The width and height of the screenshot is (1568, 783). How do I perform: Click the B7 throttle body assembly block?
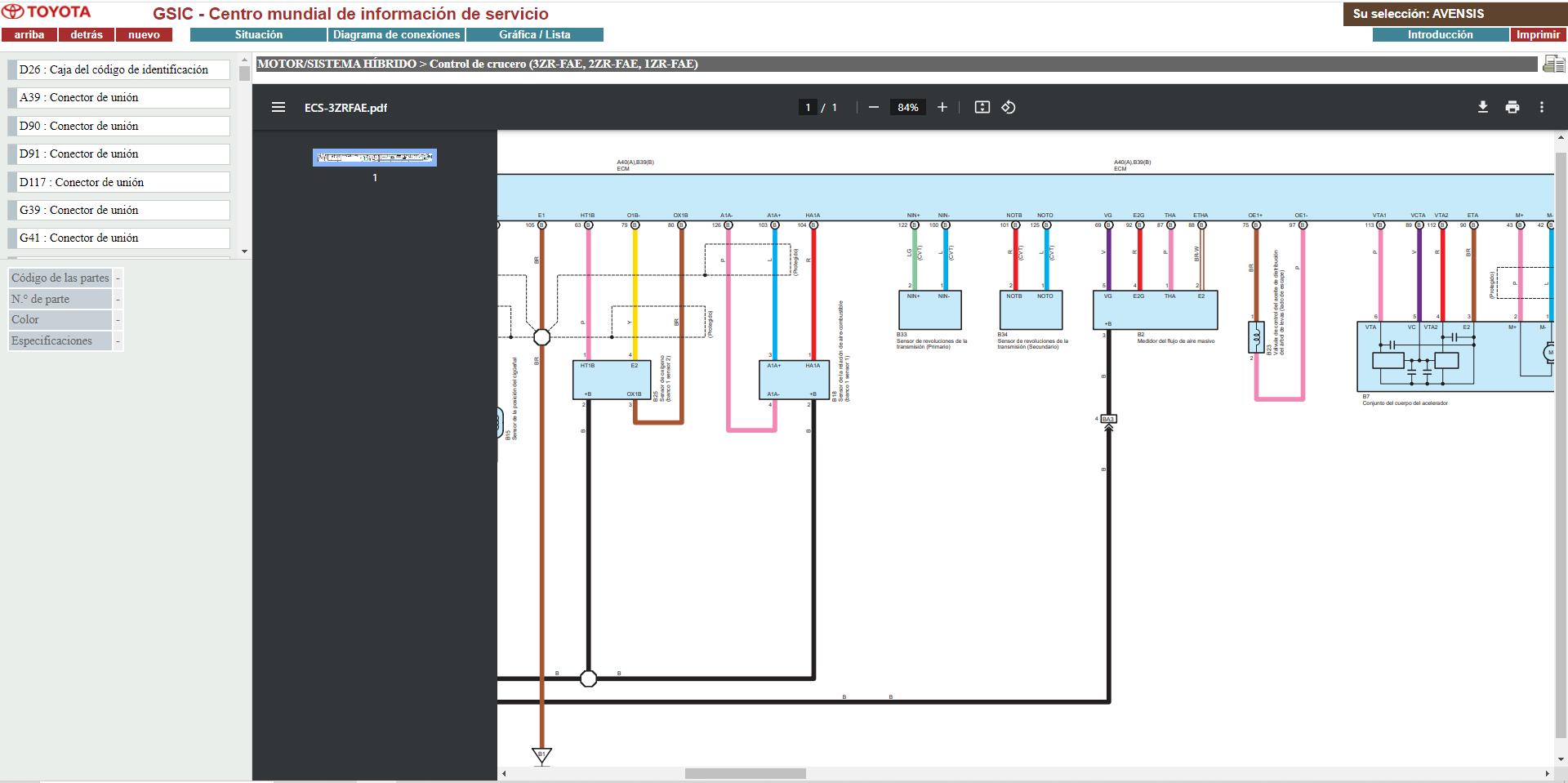click(1455, 357)
